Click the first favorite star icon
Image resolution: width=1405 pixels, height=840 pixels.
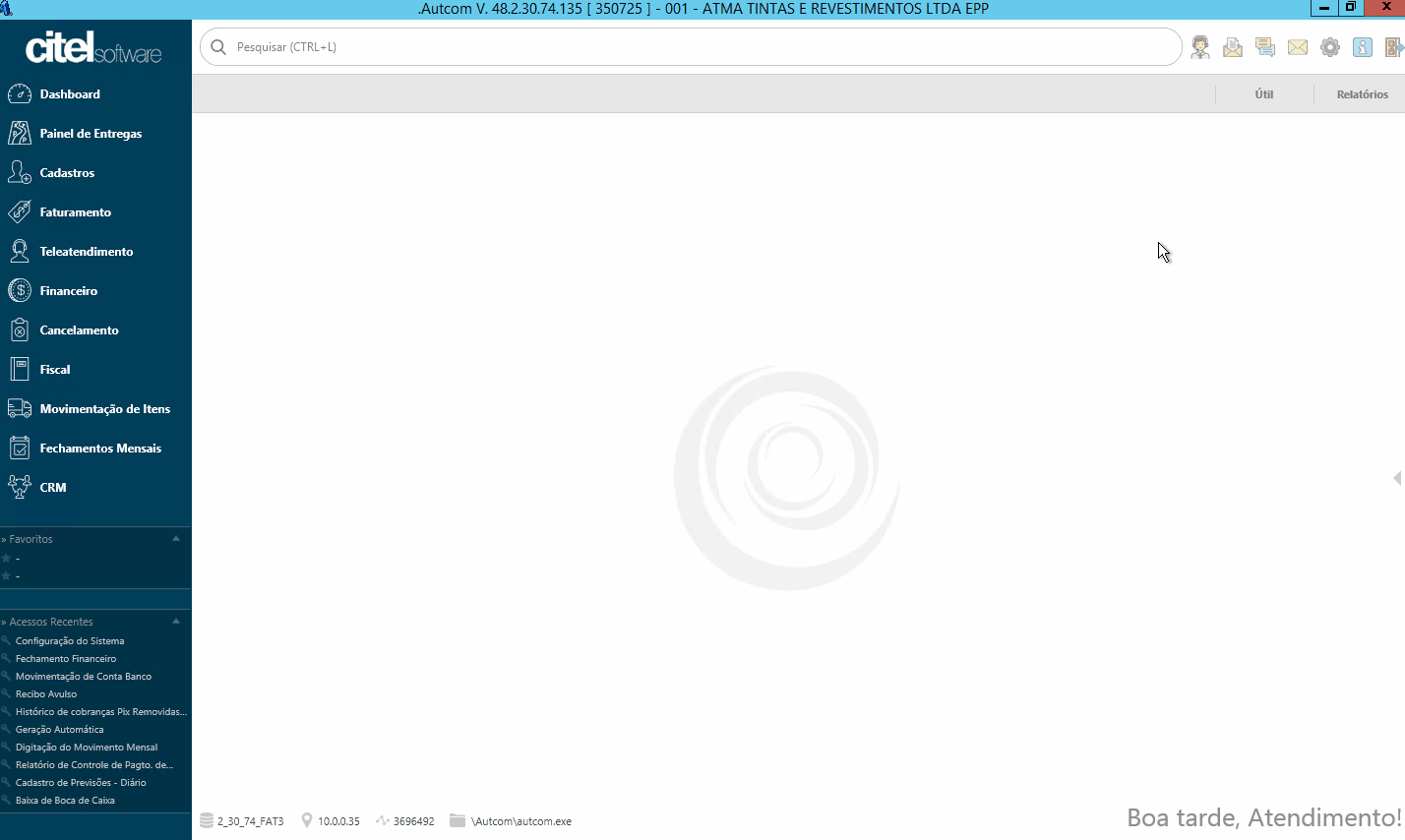pos(7,558)
